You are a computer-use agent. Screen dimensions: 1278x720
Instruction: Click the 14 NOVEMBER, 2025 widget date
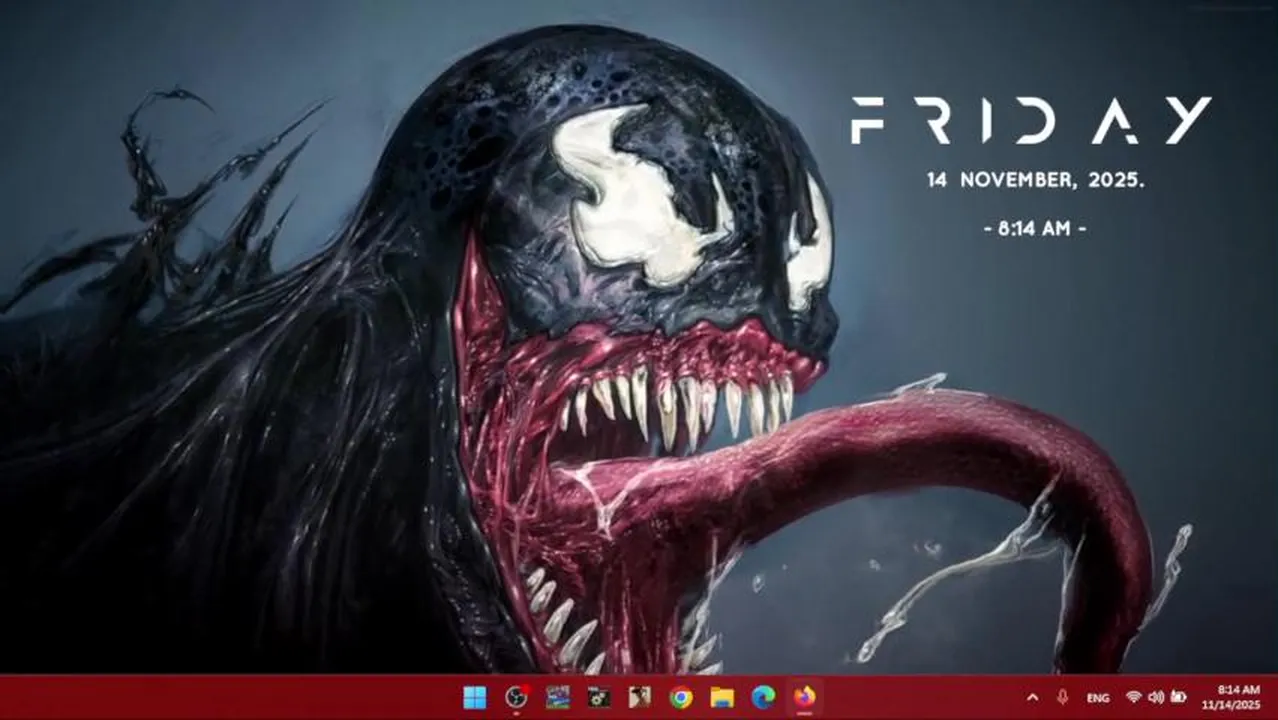pyautogui.click(x=1035, y=180)
